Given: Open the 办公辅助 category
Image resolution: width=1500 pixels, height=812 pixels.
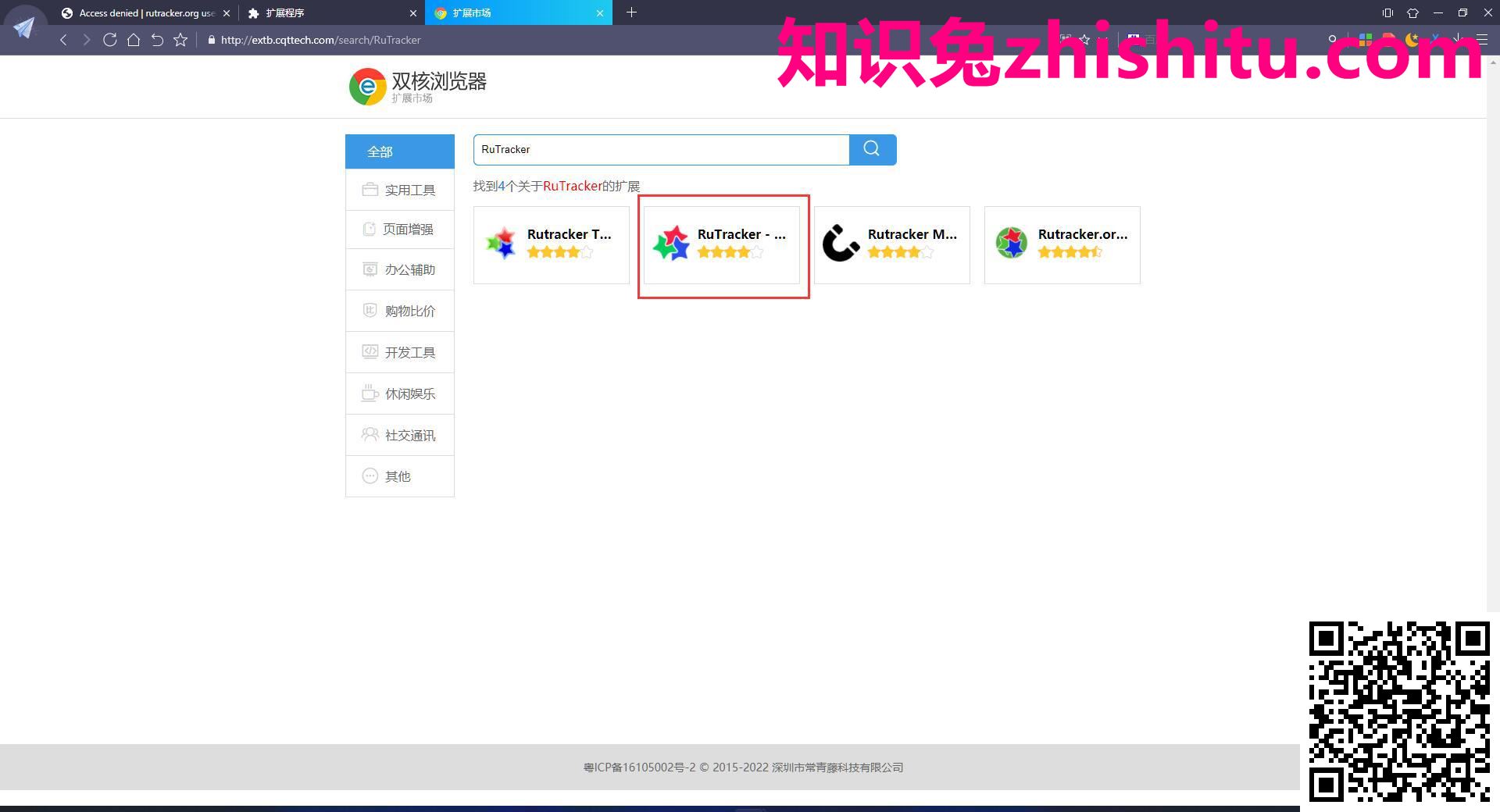Looking at the screenshot, I should point(400,269).
